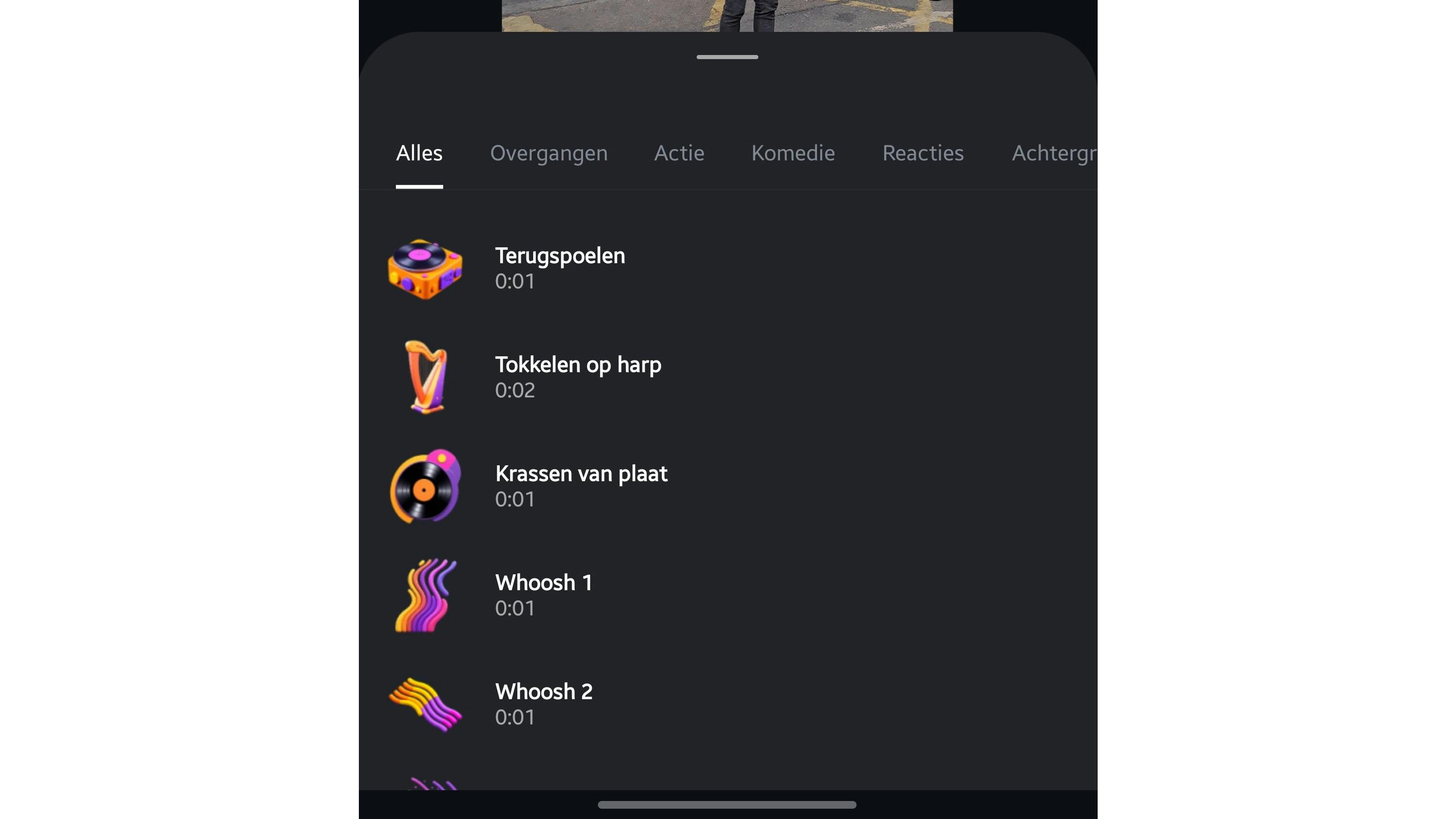Tap the video preview above the sheet

[727, 15]
